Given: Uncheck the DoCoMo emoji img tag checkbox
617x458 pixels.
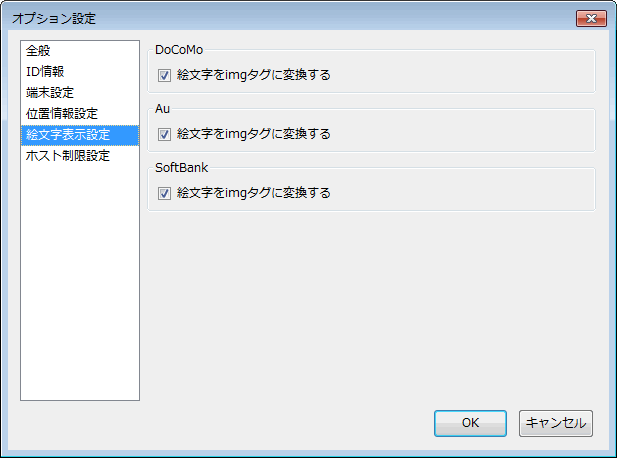Looking at the screenshot, I should coord(164,75).
